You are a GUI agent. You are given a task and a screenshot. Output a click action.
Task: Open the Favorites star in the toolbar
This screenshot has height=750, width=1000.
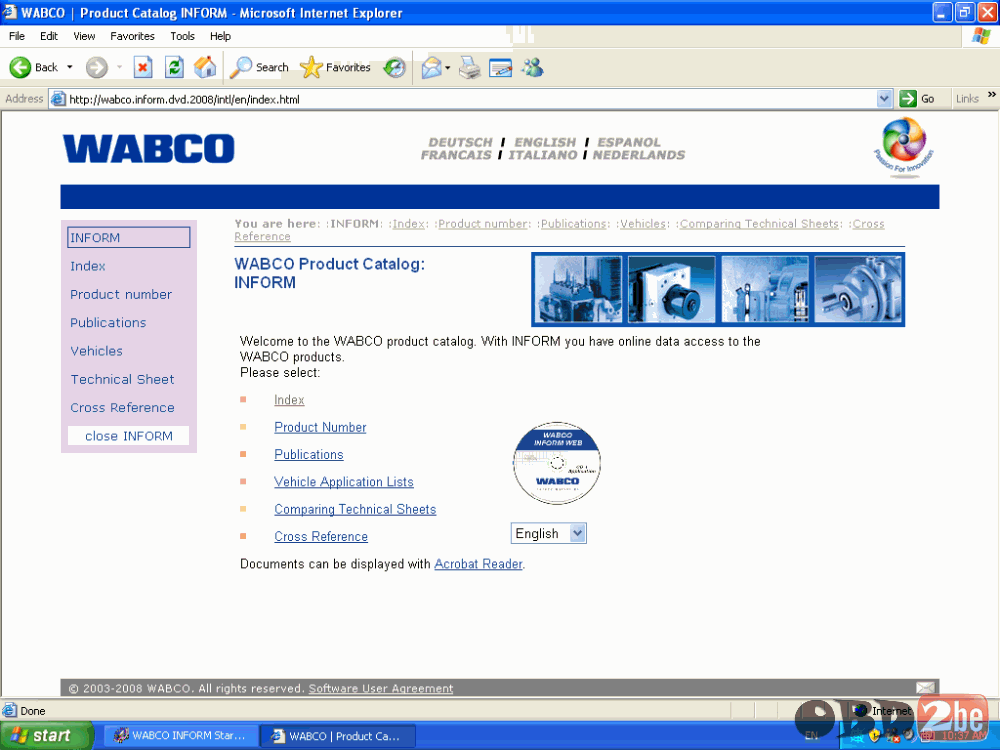pyautogui.click(x=335, y=67)
